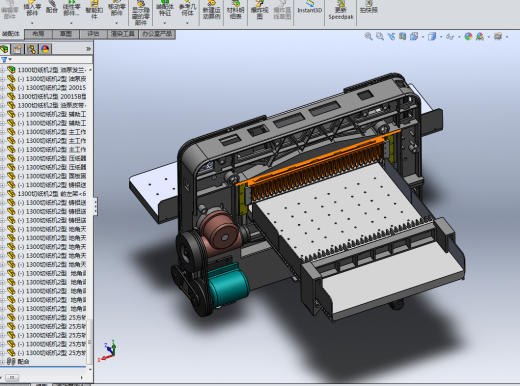Open the 装配体特征 assembly features tool
This screenshot has width=520, height=386.
pyautogui.click(x=165, y=9)
